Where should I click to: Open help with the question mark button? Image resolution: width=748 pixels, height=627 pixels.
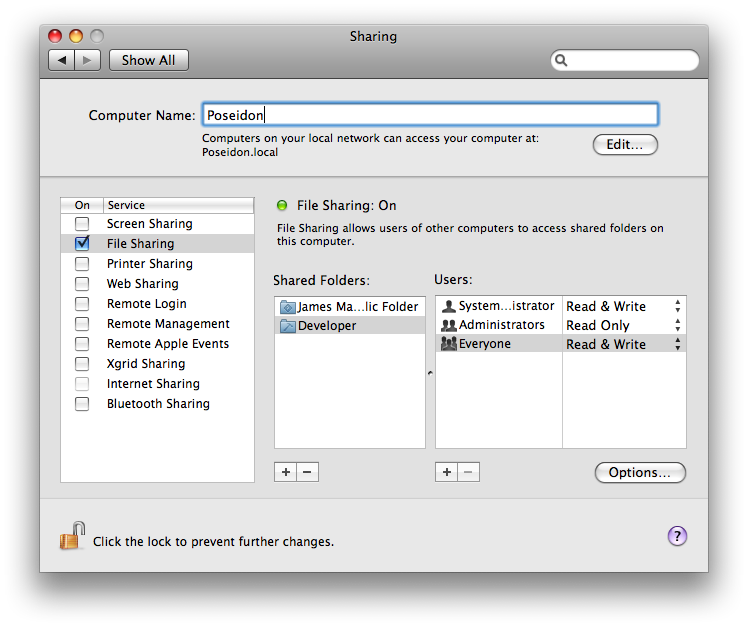[x=677, y=536]
